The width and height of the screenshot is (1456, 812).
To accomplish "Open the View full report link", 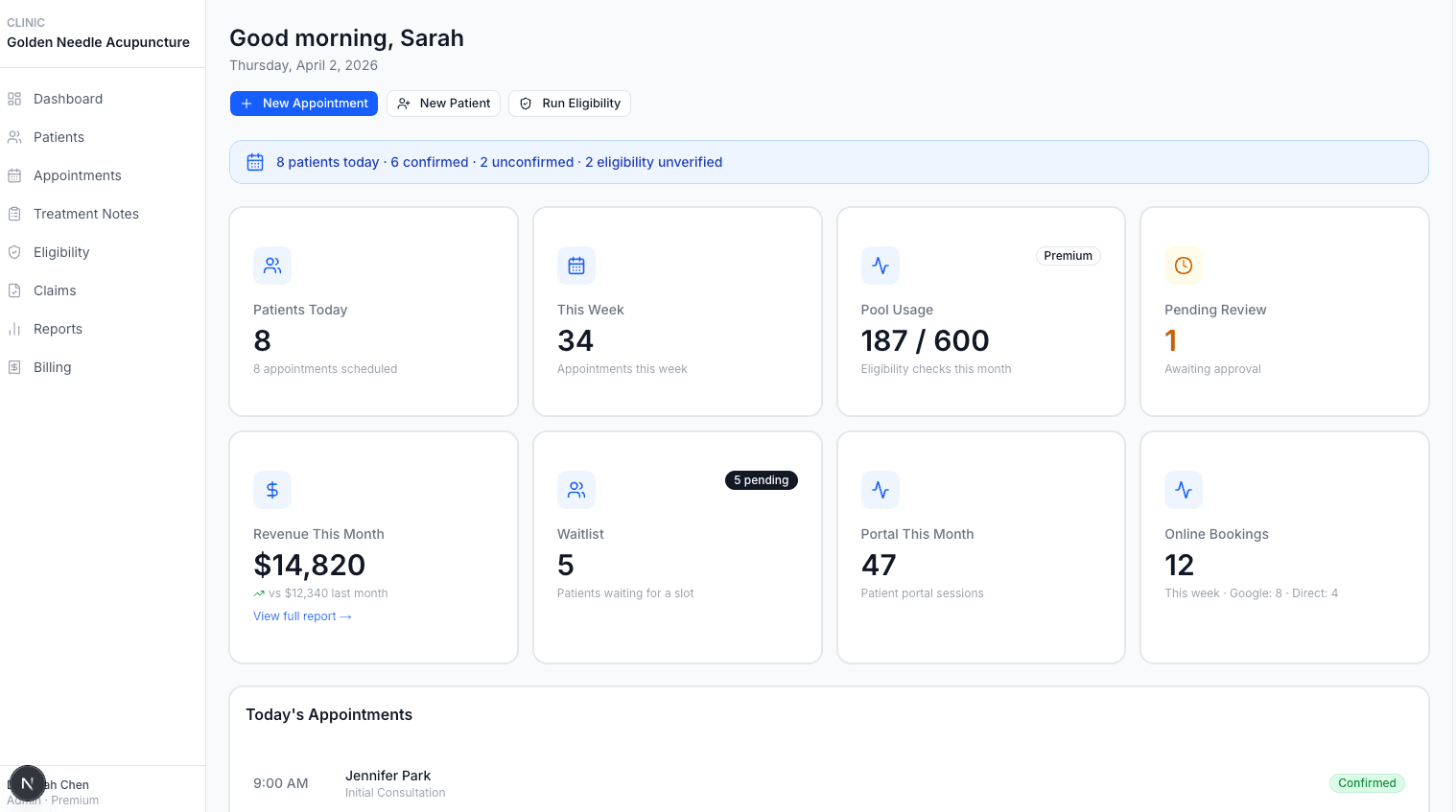I will pyautogui.click(x=302, y=616).
